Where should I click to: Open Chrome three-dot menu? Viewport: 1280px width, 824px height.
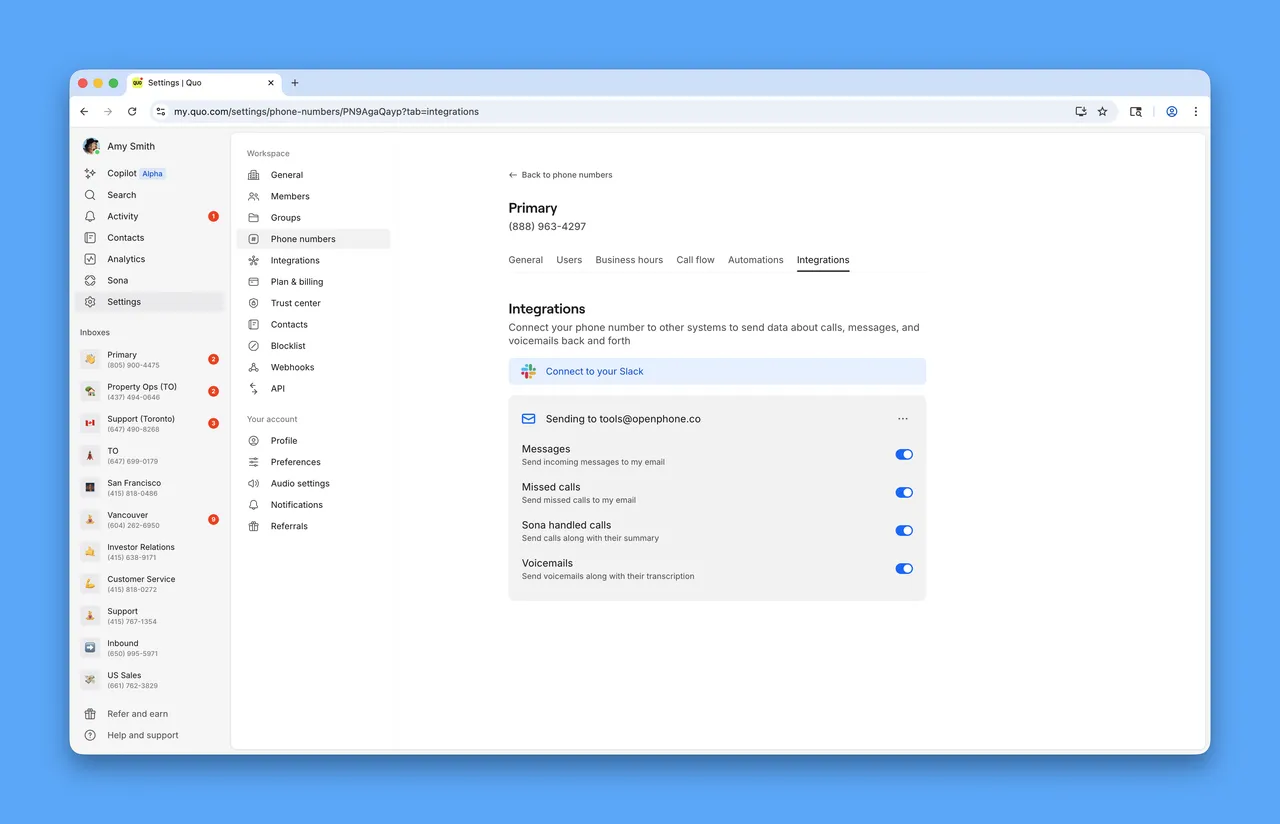point(1195,112)
